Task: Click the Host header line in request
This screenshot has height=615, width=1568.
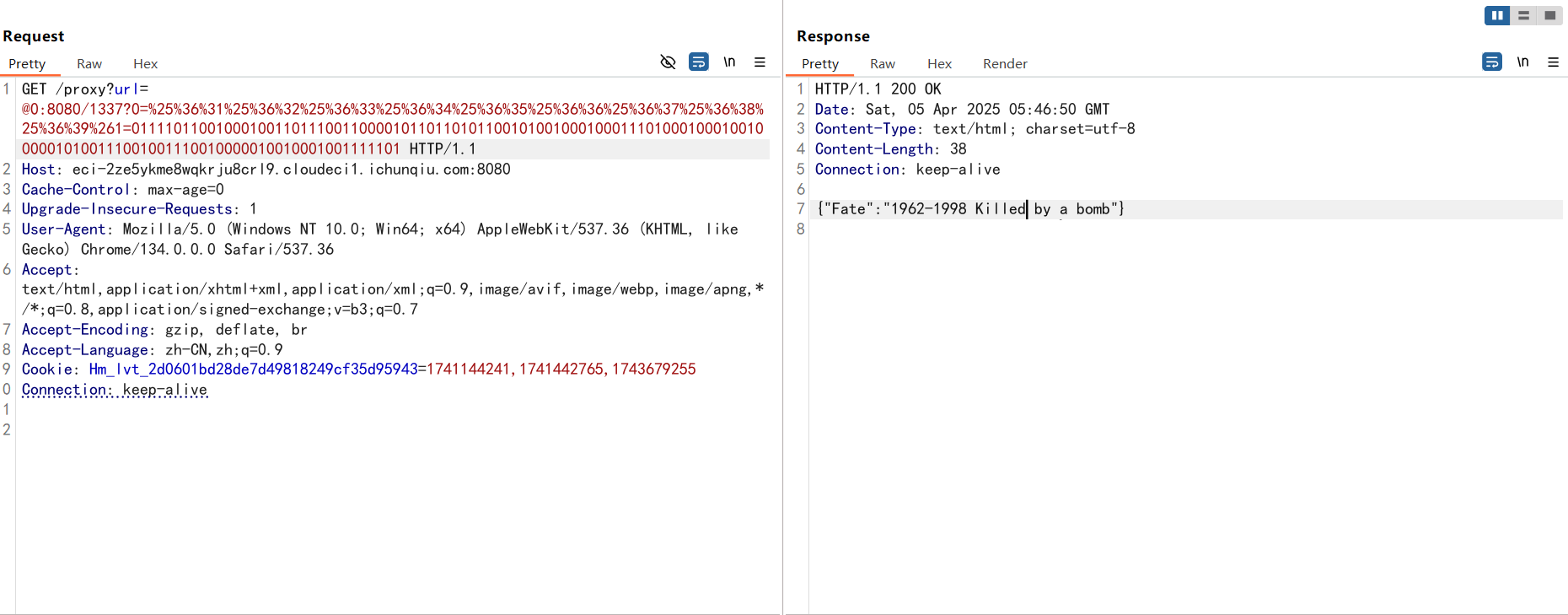Action: (x=266, y=170)
